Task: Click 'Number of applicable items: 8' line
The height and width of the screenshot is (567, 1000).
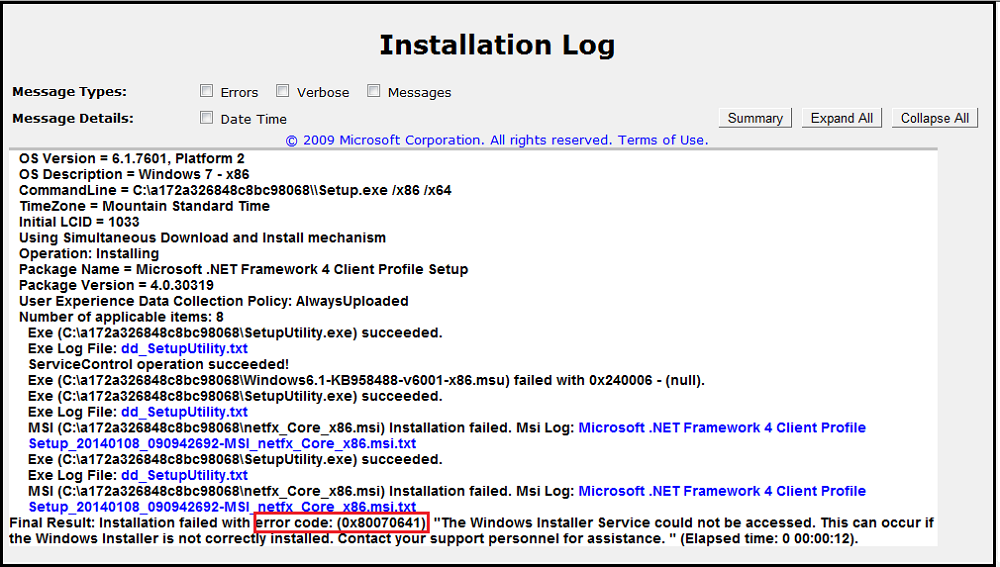Action: [121, 317]
